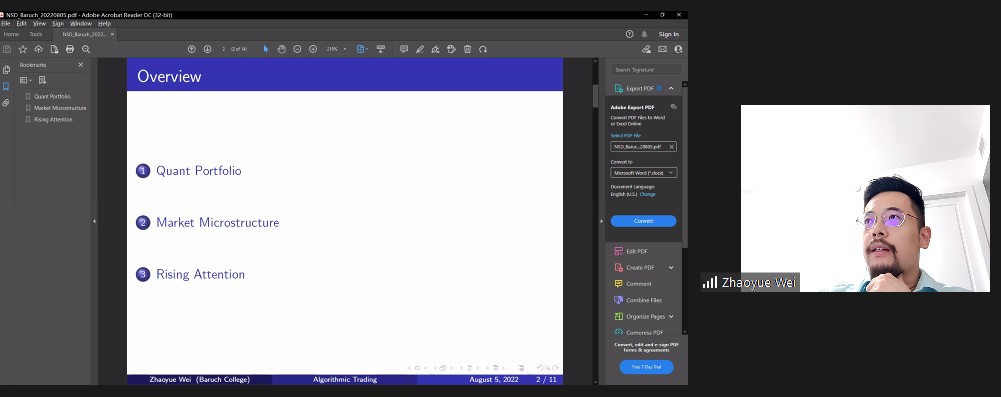Click the Convert button
Image resolution: width=1001 pixels, height=397 pixels.
click(x=644, y=221)
